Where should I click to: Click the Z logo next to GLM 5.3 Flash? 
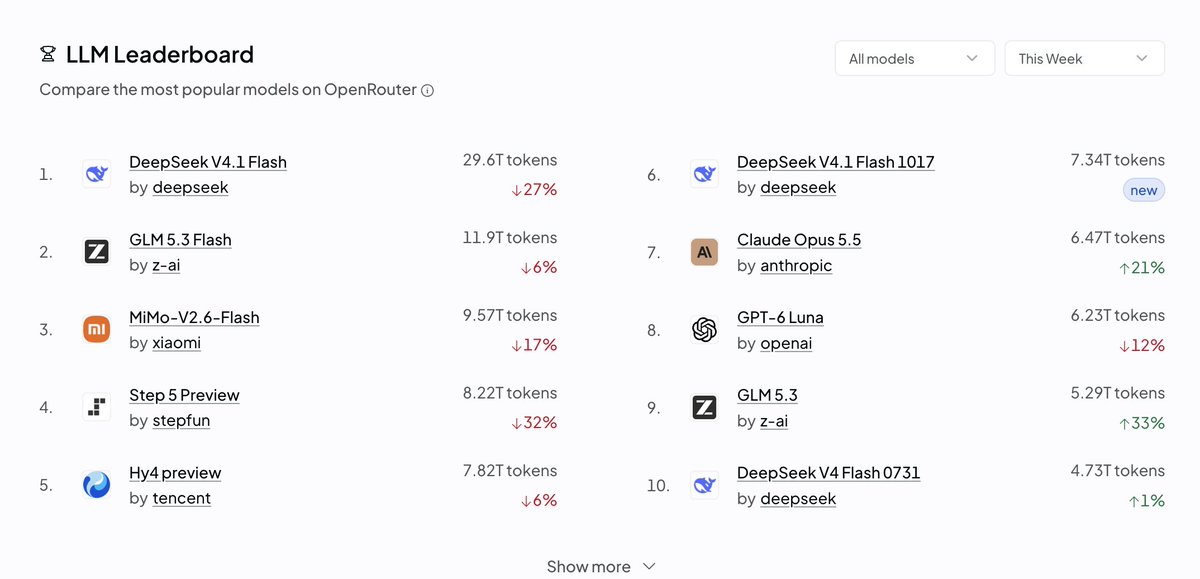click(96, 252)
